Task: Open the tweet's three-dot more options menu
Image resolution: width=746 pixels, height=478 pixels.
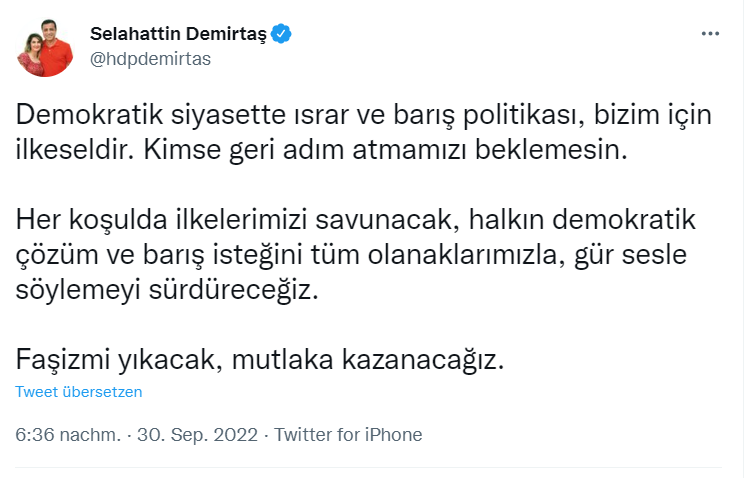Action: [x=710, y=33]
